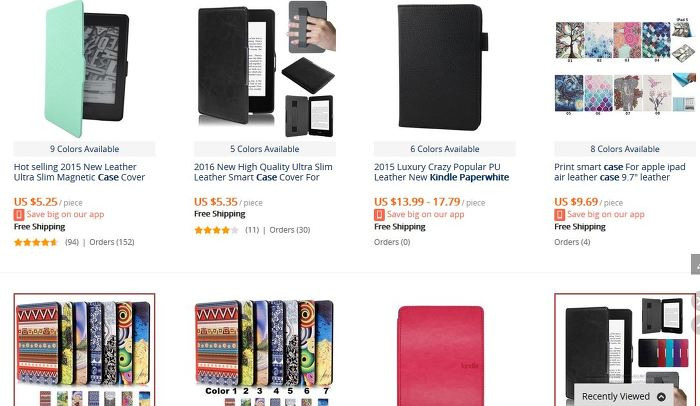The image size is (700, 406).
Task: Open Print smart case For apple ipad link
Action: (x=620, y=172)
